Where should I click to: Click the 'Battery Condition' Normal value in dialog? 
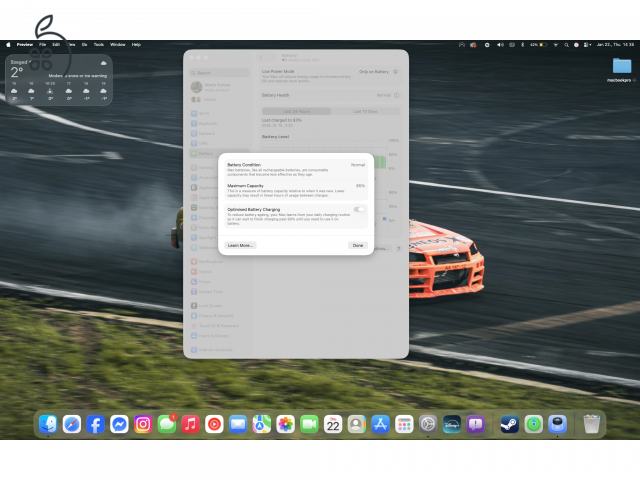click(358, 164)
